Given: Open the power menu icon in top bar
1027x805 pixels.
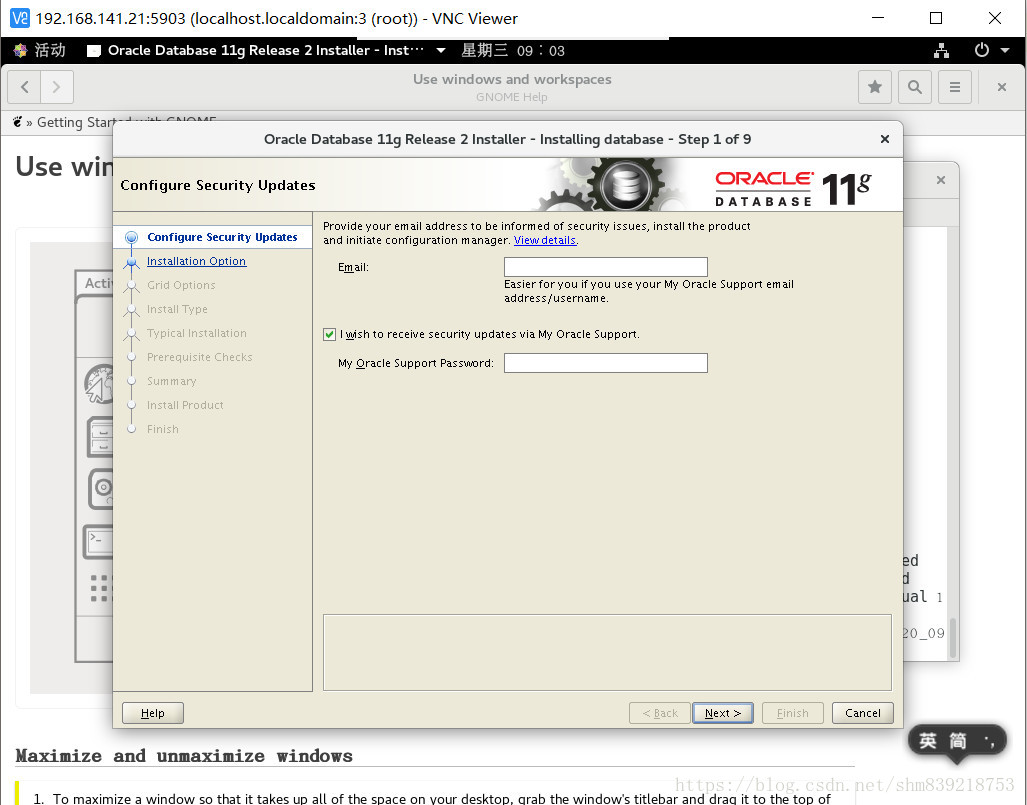Looking at the screenshot, I should tap(981, 50).
